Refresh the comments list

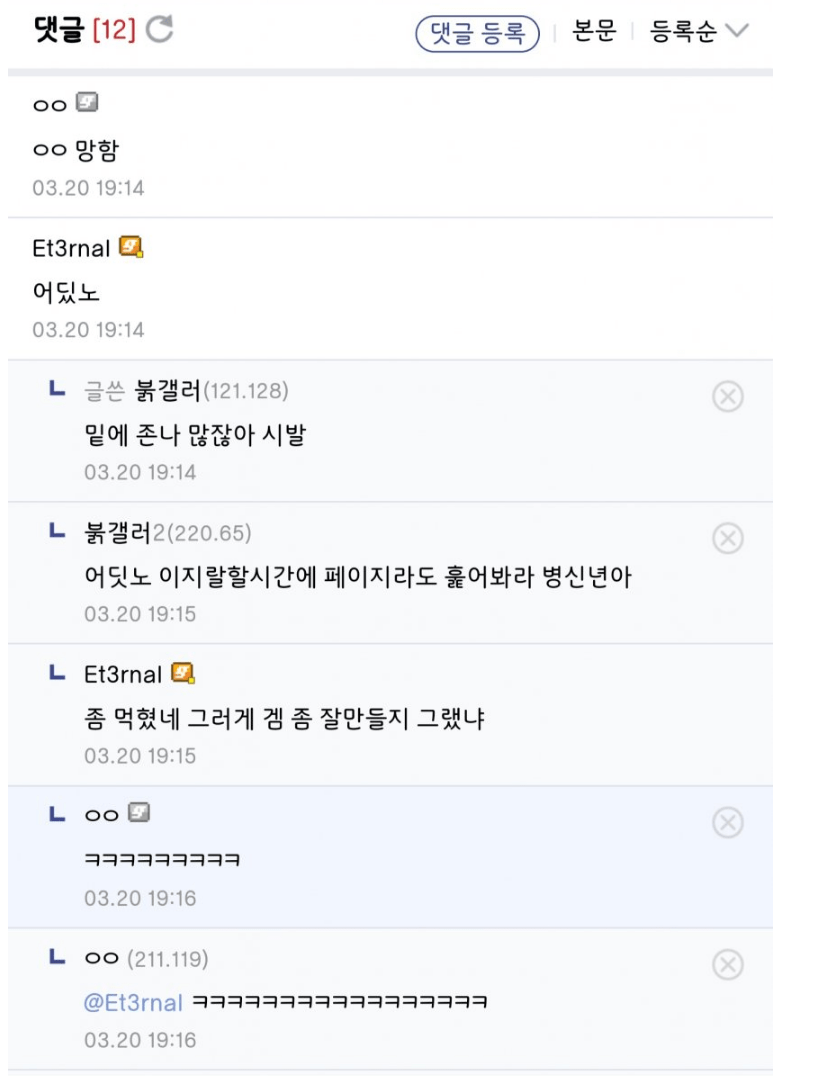point(159,31)
